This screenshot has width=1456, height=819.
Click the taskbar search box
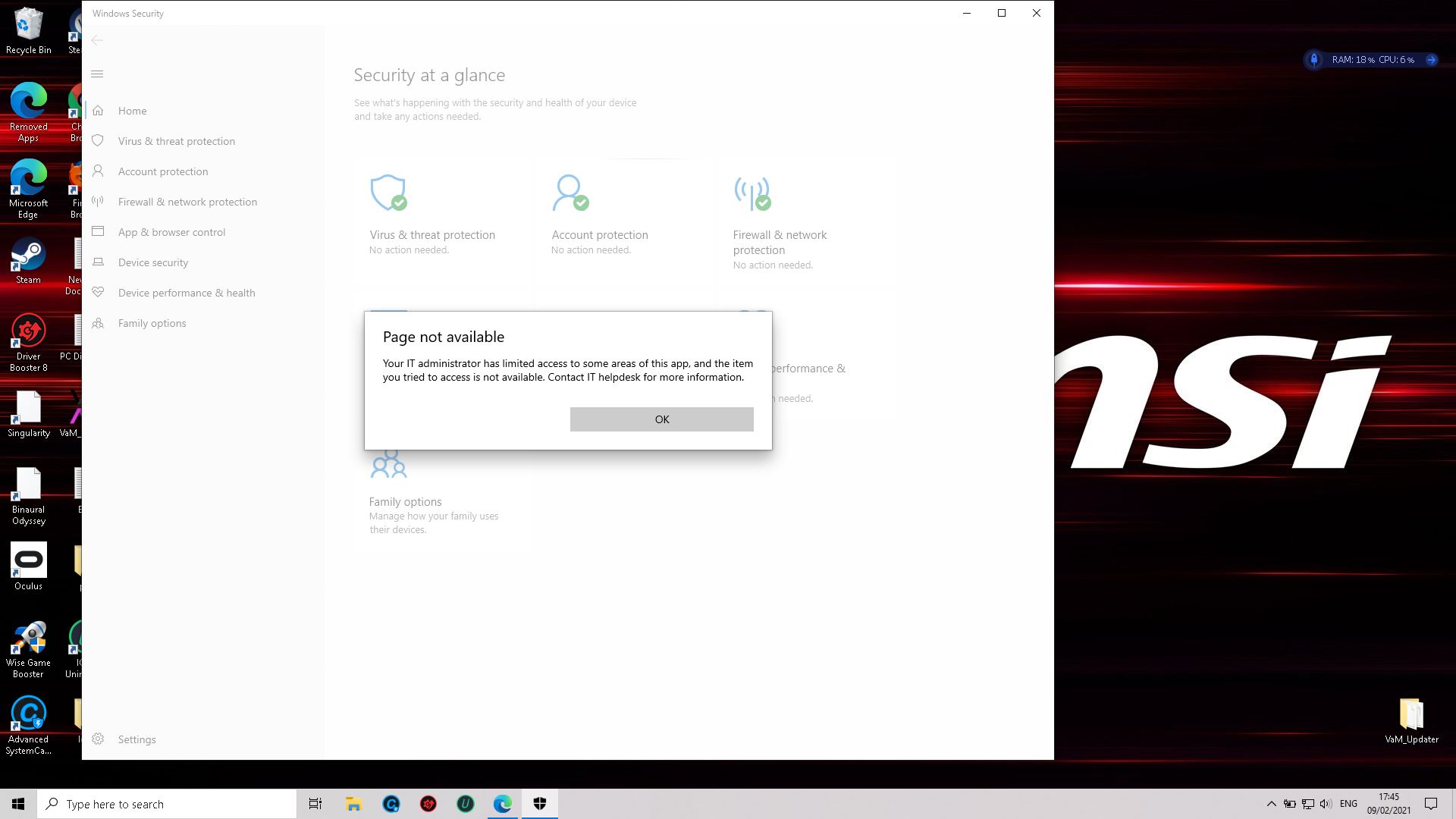click(x=167, y=804)
